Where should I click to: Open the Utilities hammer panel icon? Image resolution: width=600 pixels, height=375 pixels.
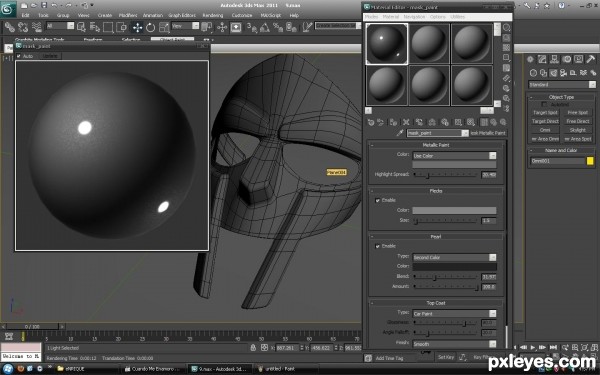(590, 59)
